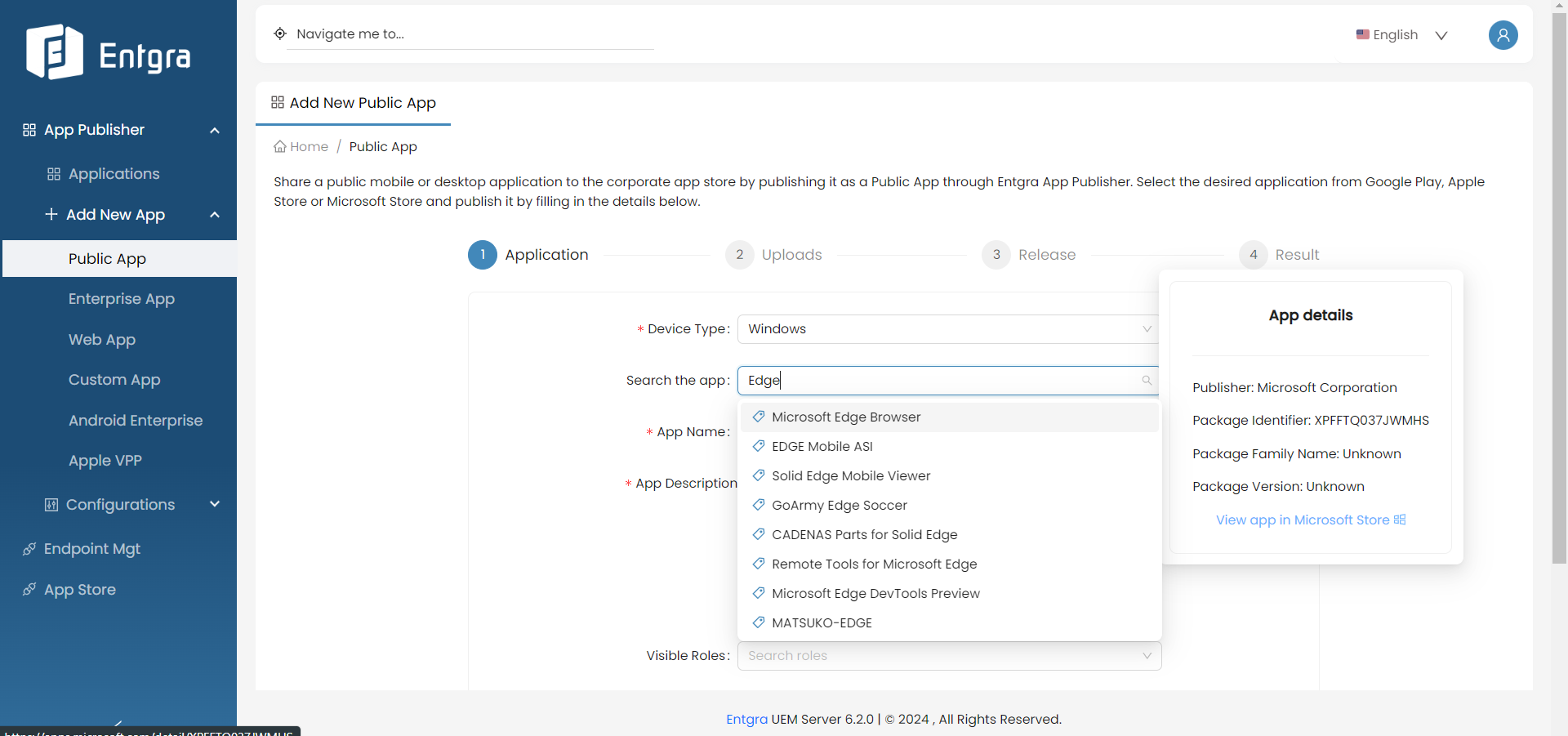Open the user profile avatar

(x=1503, y=35)
